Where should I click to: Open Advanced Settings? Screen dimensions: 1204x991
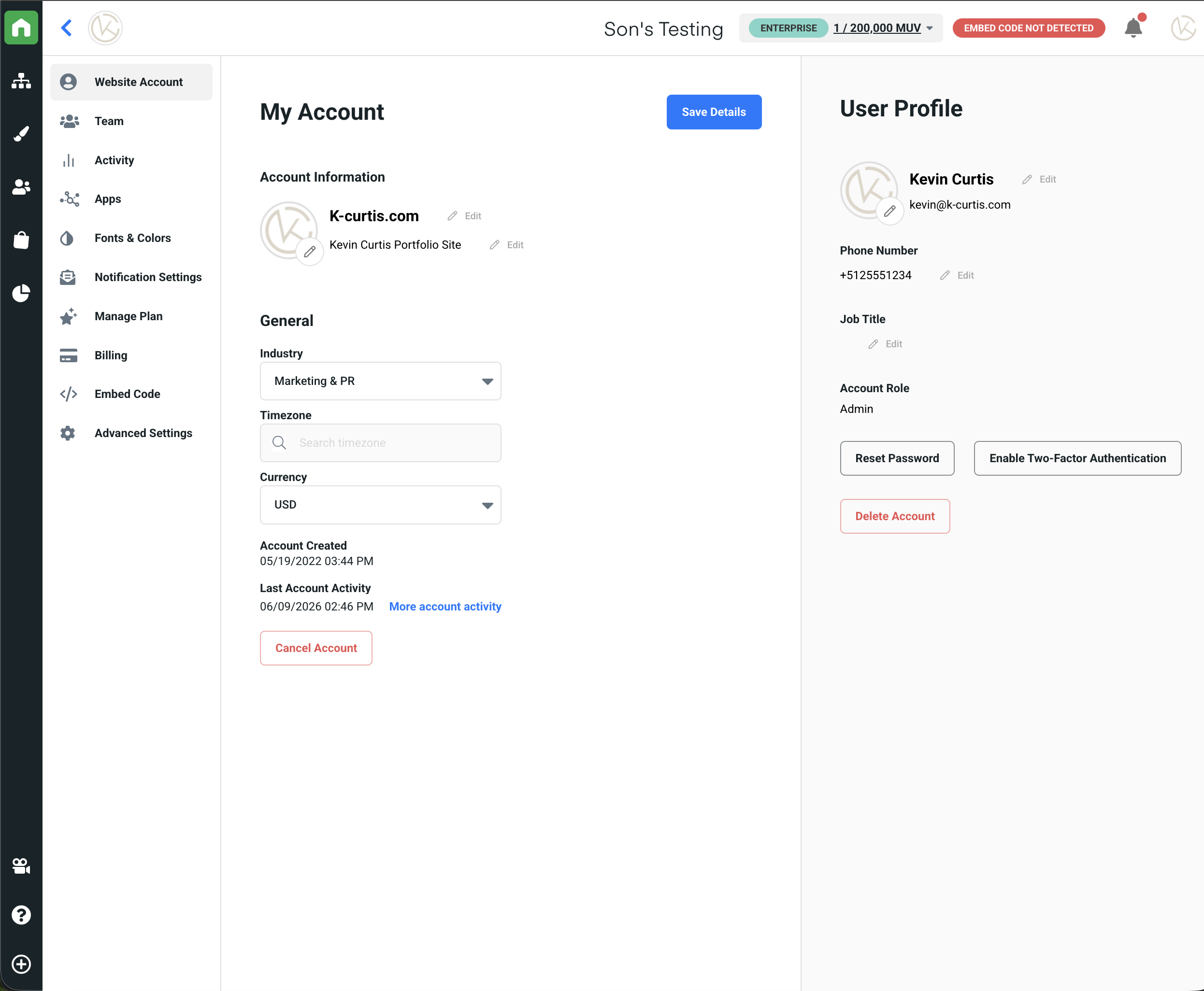pos(131,433)
